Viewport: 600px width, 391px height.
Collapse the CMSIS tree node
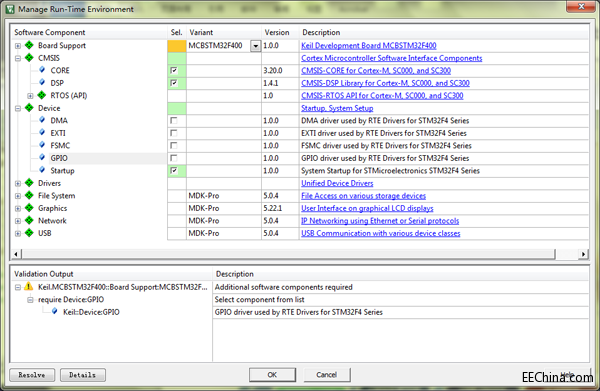(x=18, y=58)
